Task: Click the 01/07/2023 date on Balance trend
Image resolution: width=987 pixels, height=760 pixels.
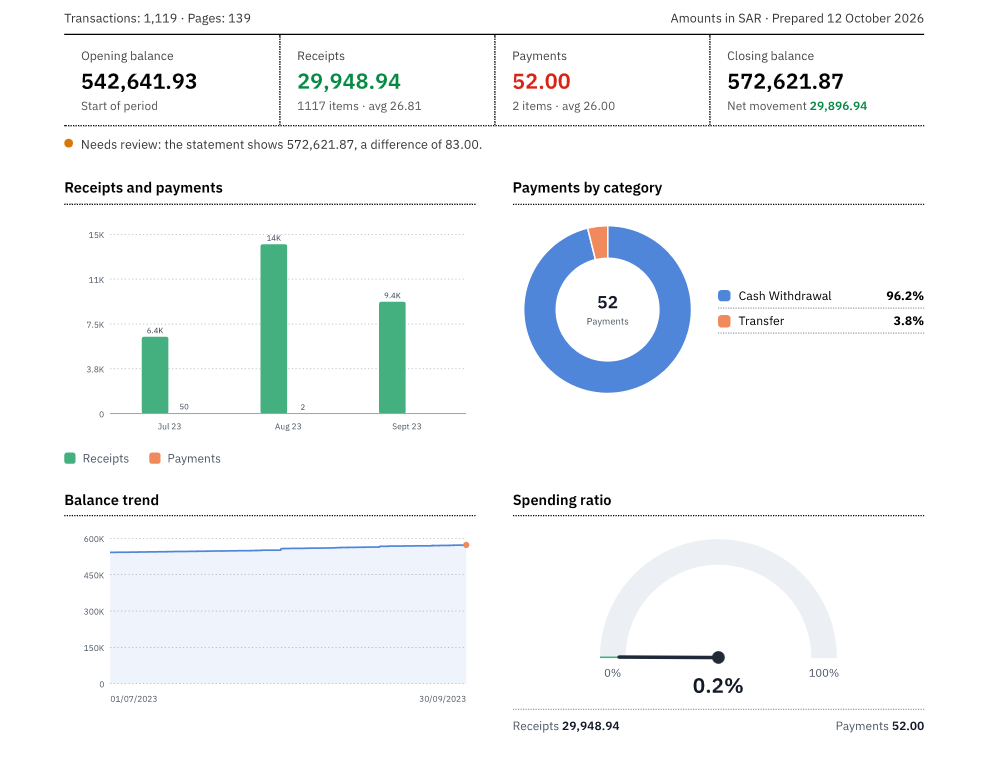Action: pyautogui.click(x=133, y=699)
